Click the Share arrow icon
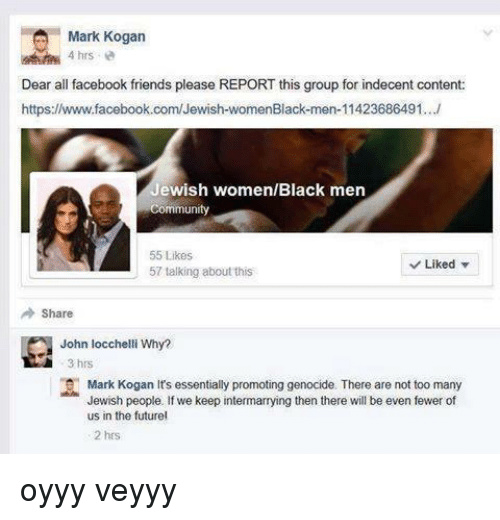The width and height of the screenshot is (500, 520). point(28,313)
